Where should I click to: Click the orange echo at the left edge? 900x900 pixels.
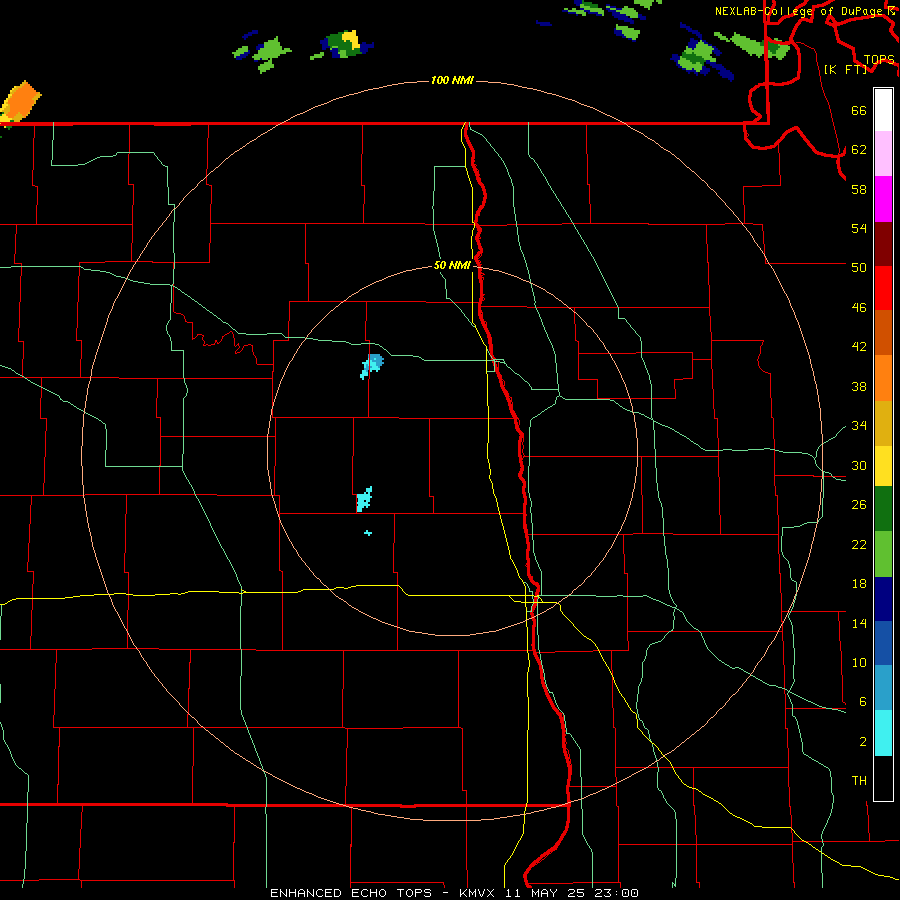click(x=21, y=102)
